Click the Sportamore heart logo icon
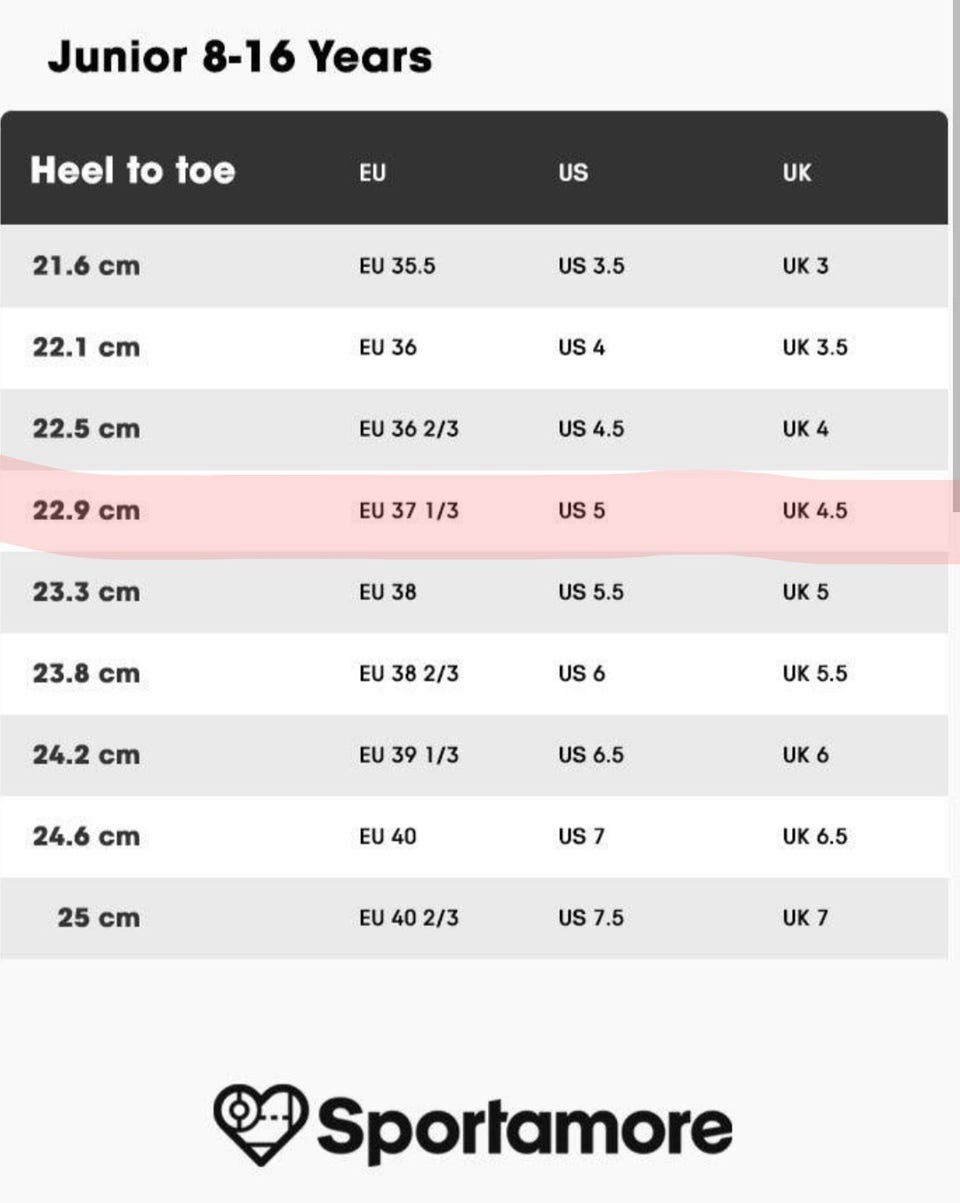Screen dimensions: 960x1203 click(x=261, y=1124)
